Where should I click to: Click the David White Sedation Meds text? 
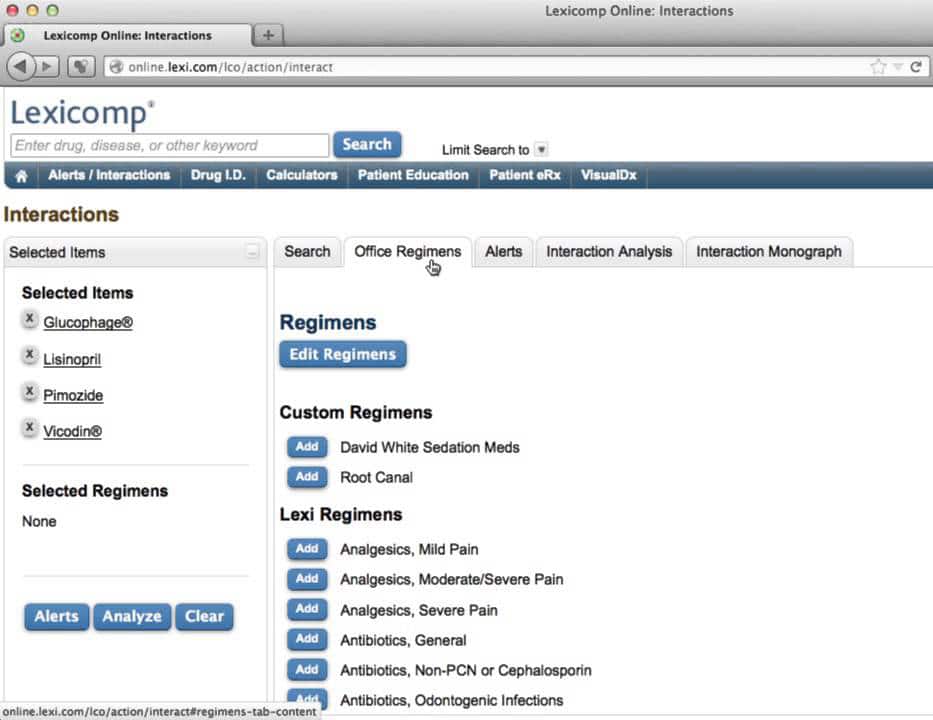click(430, 447)
